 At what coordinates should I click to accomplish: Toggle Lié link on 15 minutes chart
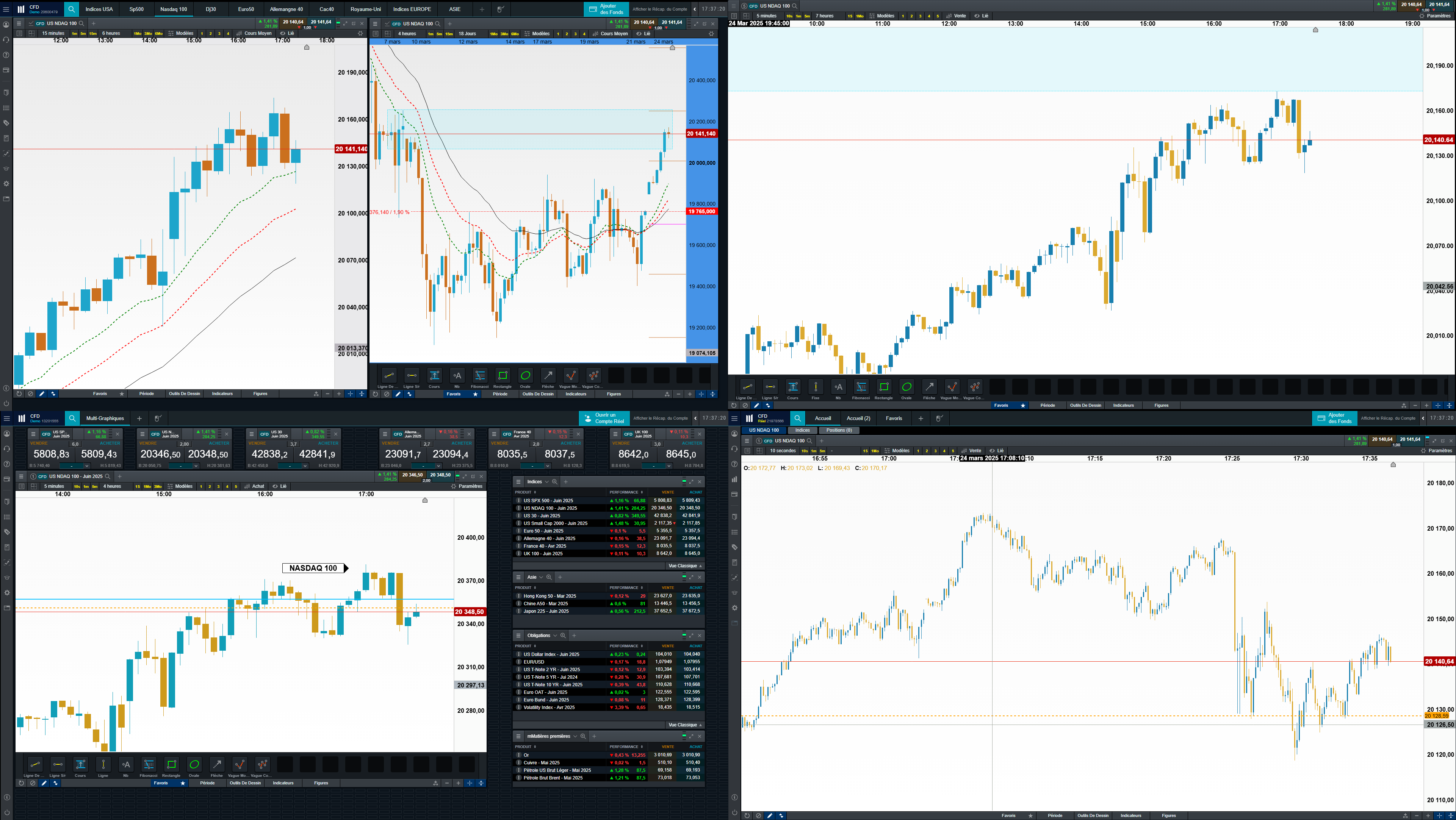(x=287, y=33)
